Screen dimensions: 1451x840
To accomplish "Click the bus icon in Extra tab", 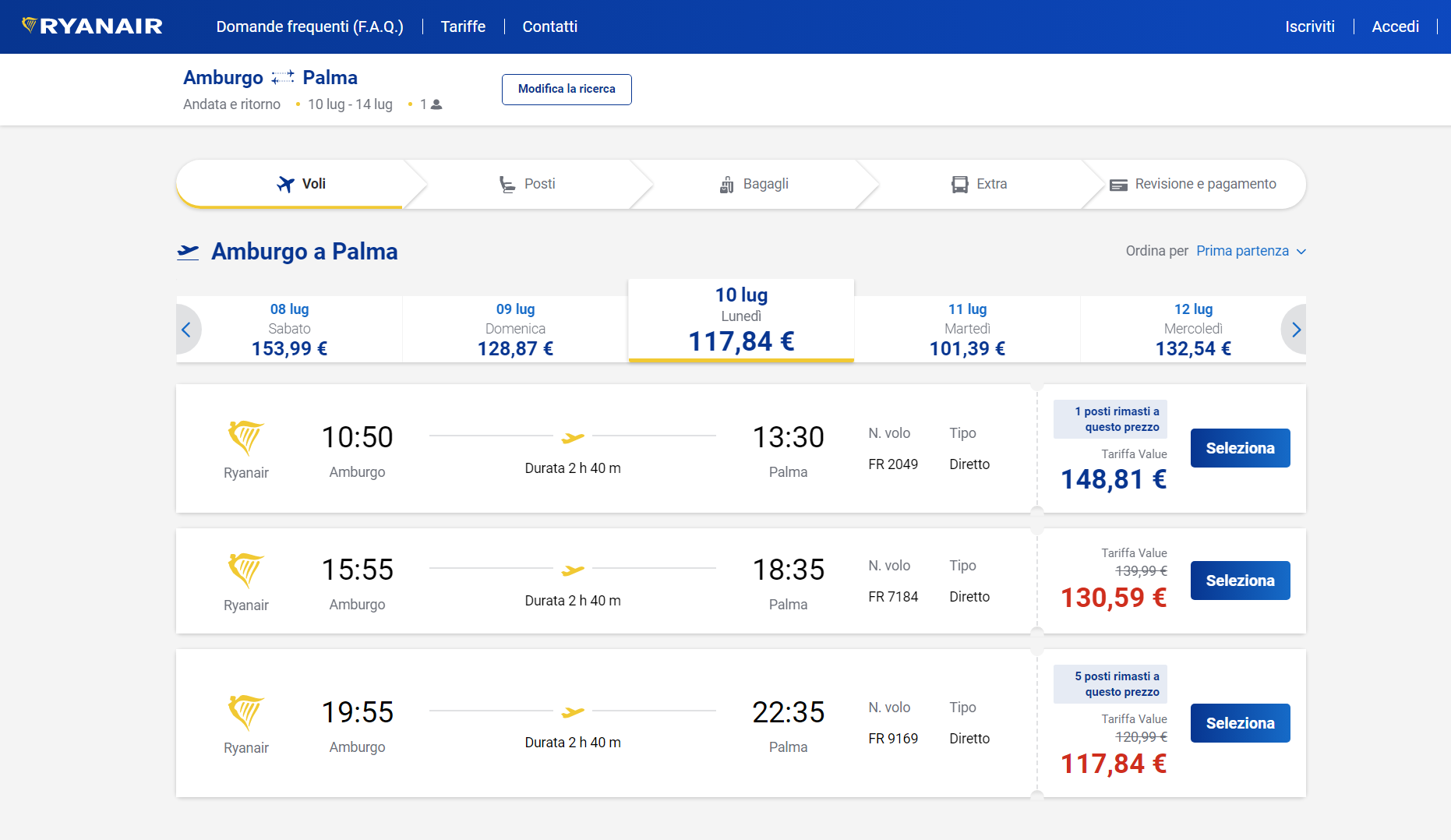I will coord(959,185).
